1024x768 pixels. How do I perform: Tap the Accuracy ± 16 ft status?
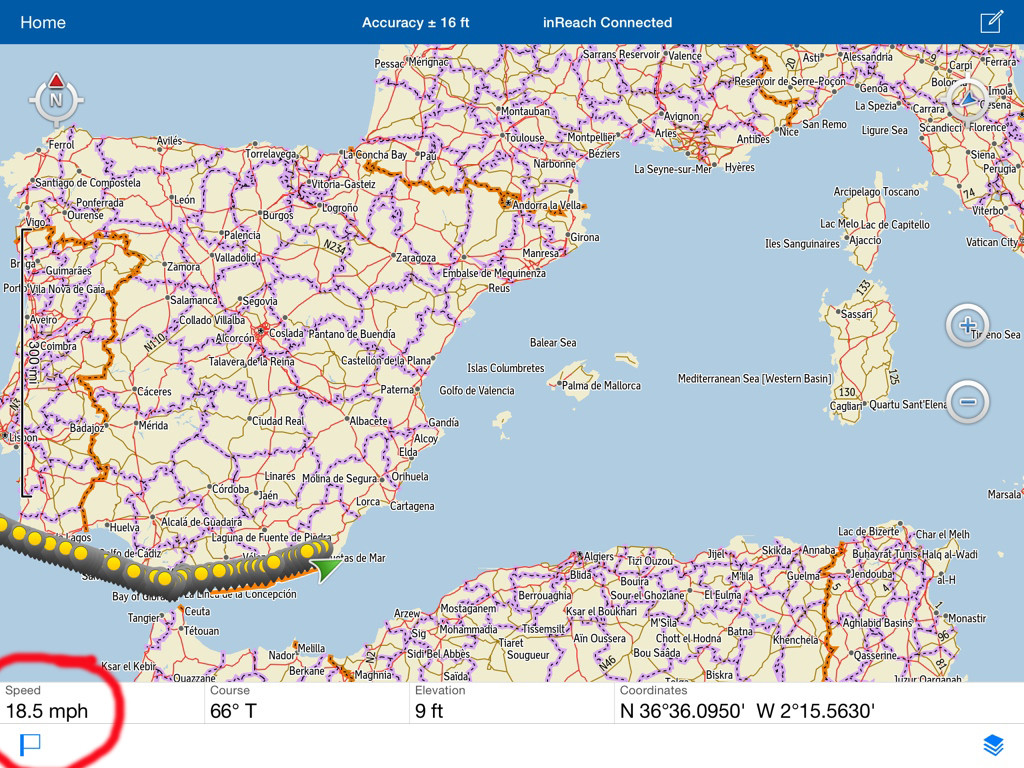click(415, 22)
